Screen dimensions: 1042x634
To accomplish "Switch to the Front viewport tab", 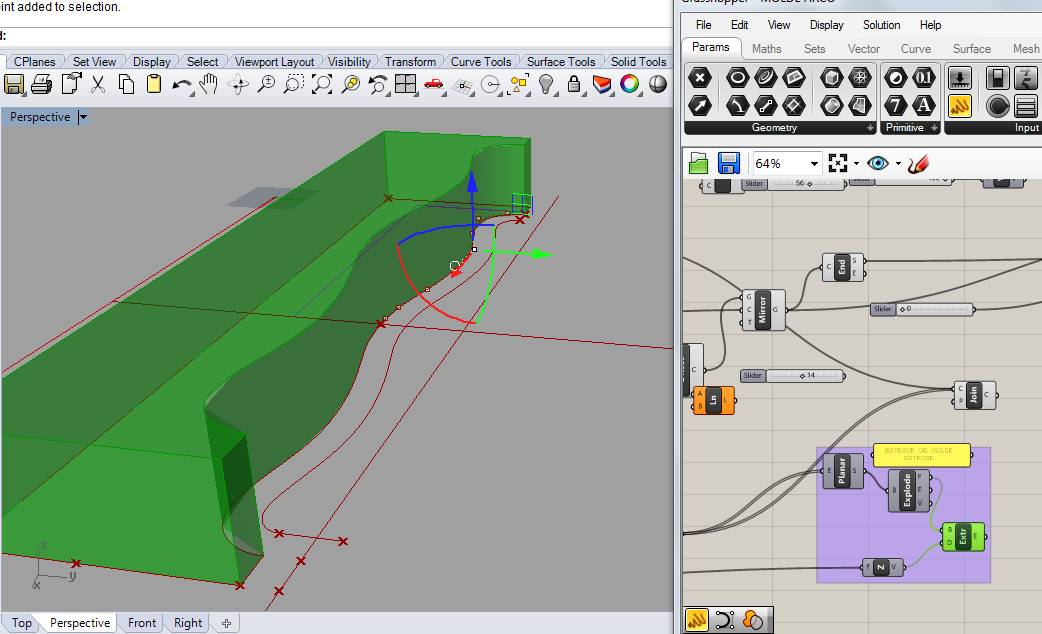I will 142,623.
